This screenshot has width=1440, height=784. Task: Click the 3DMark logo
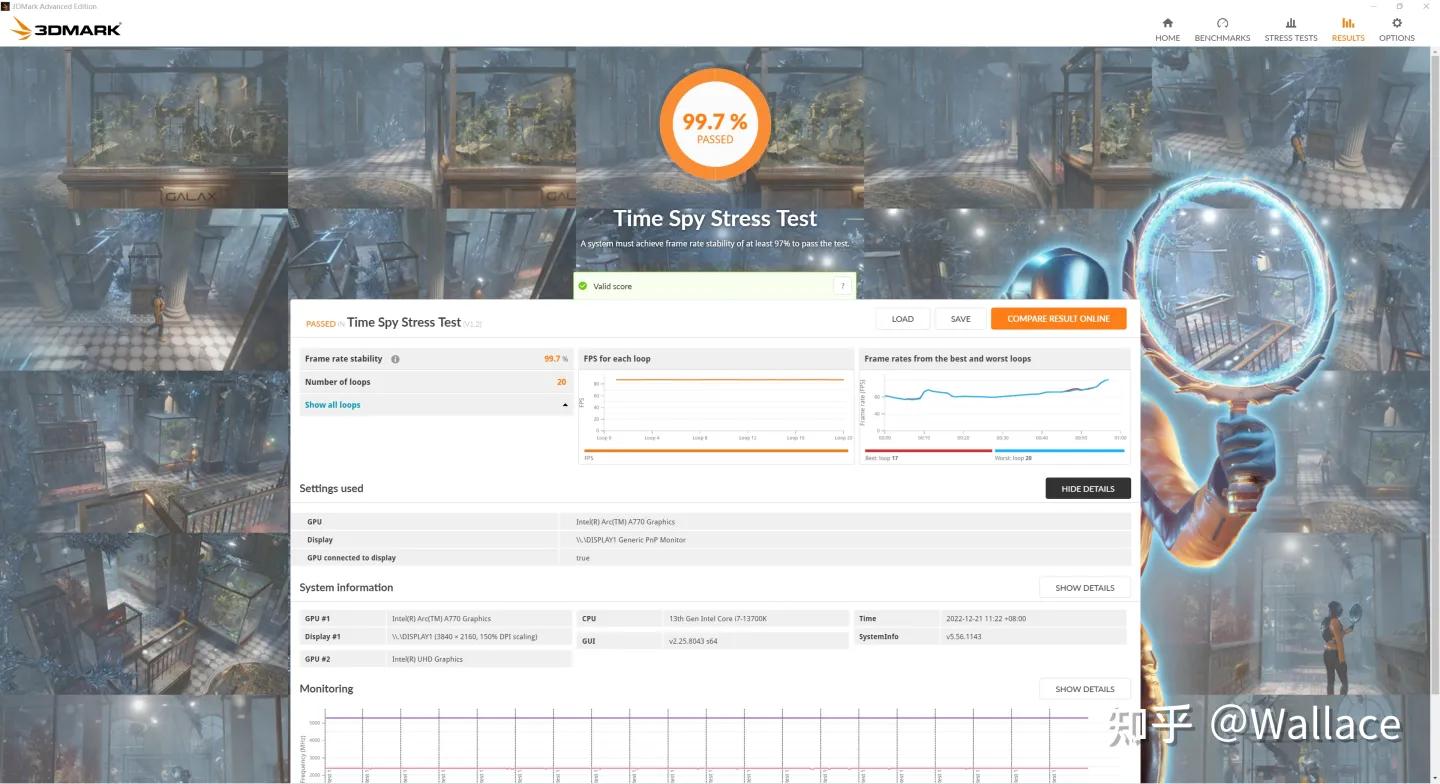click(x=66, y=29)
